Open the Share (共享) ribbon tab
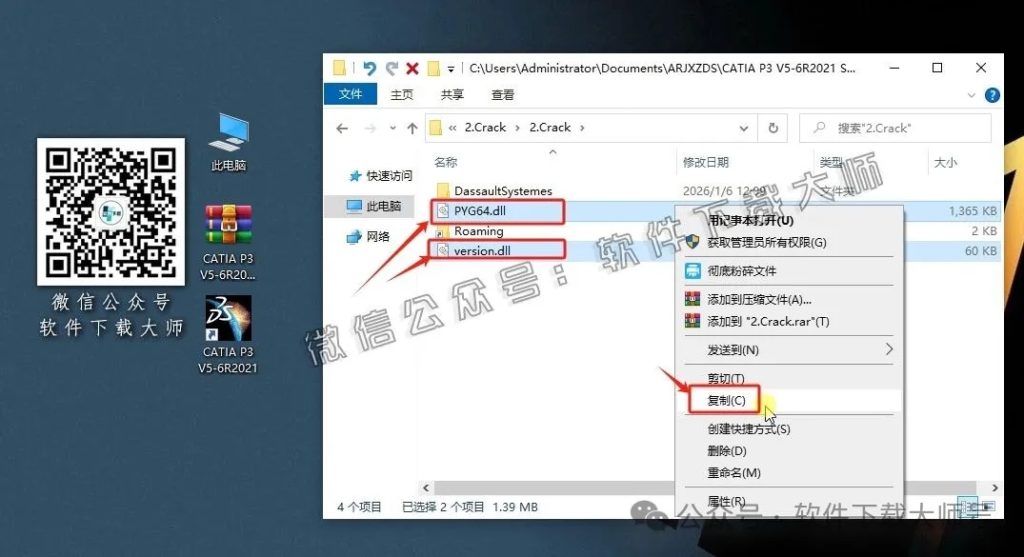 click(452, 95)
